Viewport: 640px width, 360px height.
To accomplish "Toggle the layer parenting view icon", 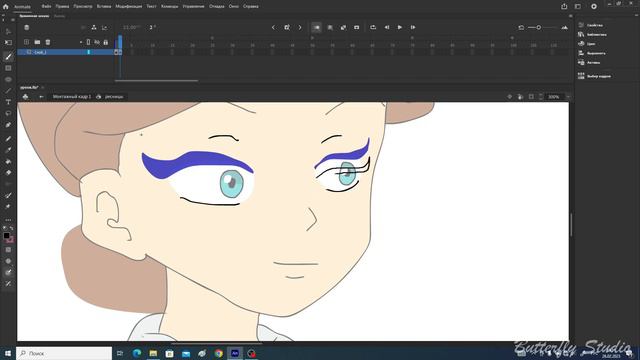I will (x=94, y=27).
